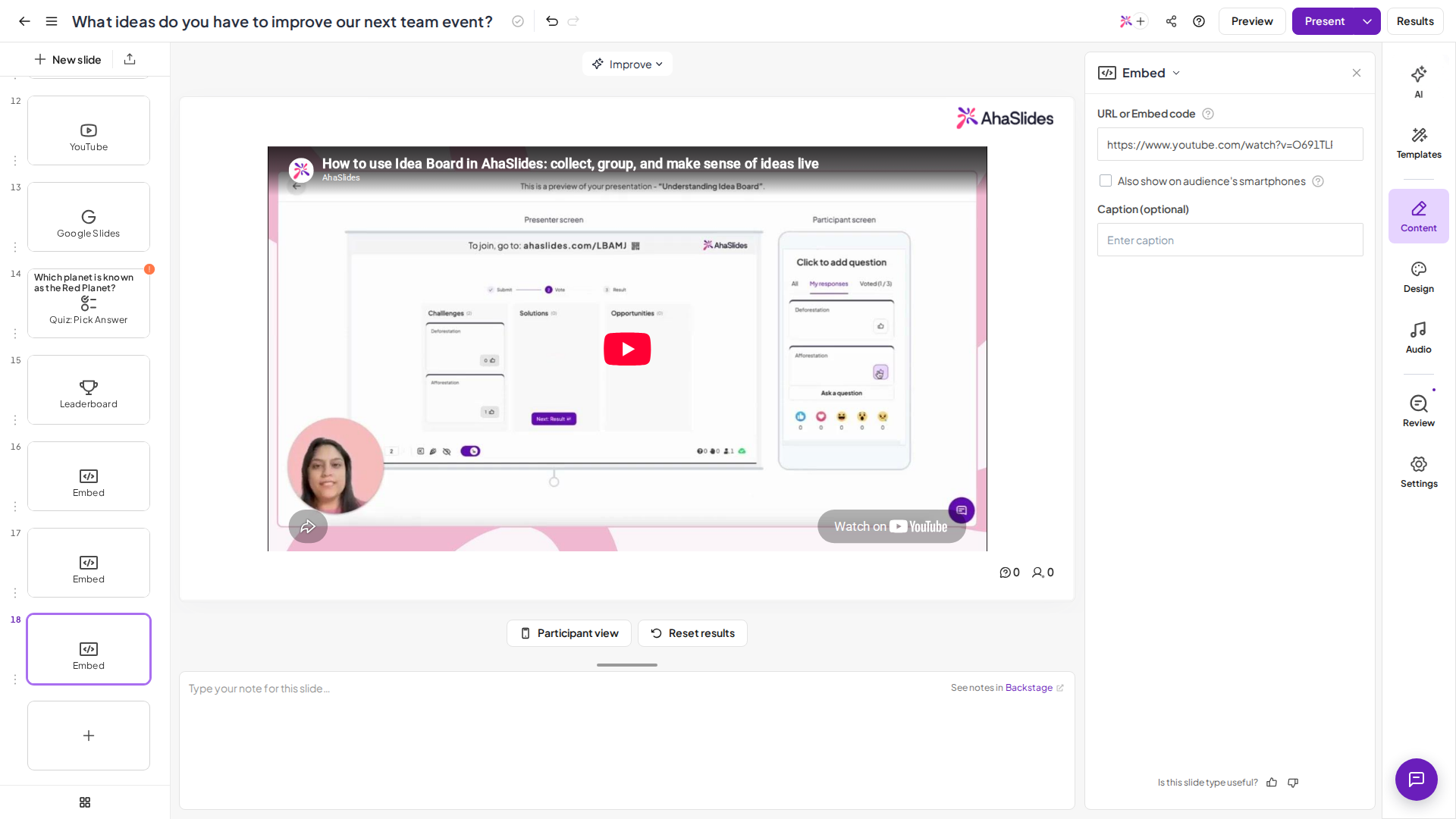Screen dimensions: 1456x819
Task: Open the Templates panel
Action: [x=1418, y=143]
